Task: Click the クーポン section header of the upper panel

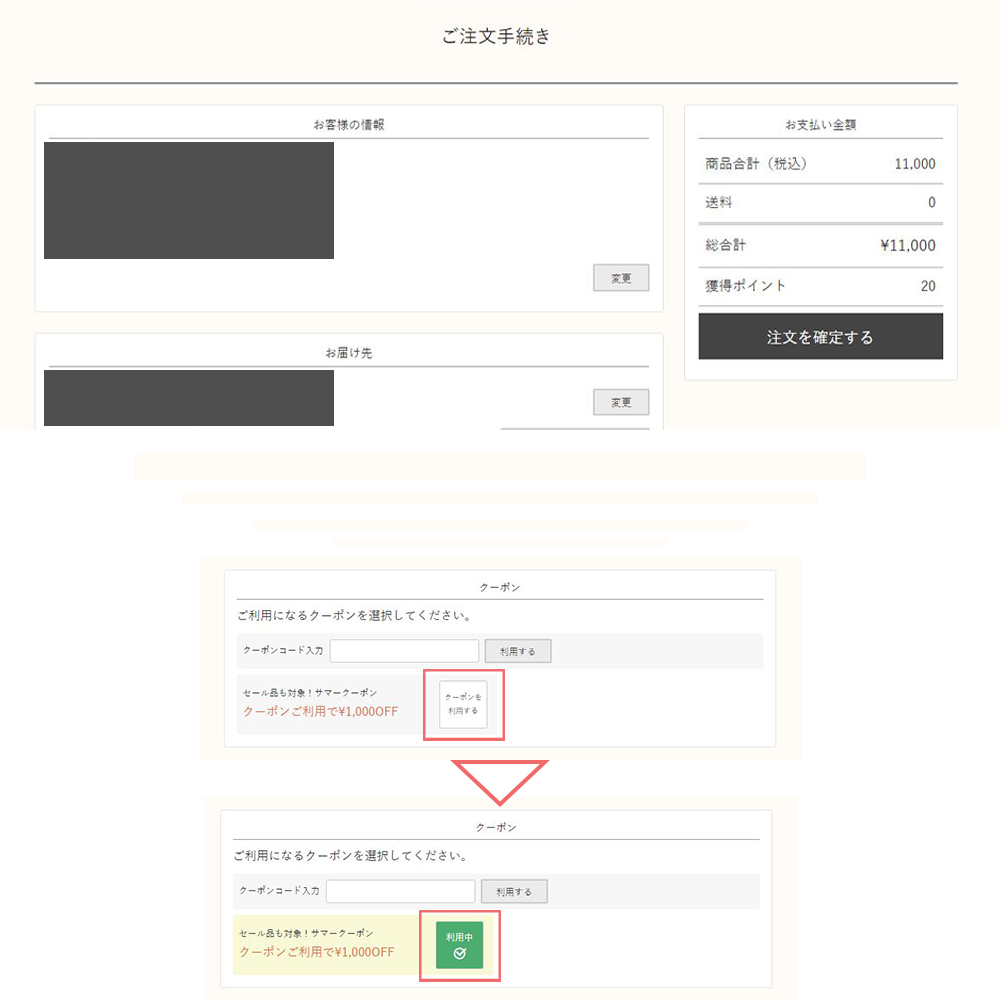Action: click(500, 587)
